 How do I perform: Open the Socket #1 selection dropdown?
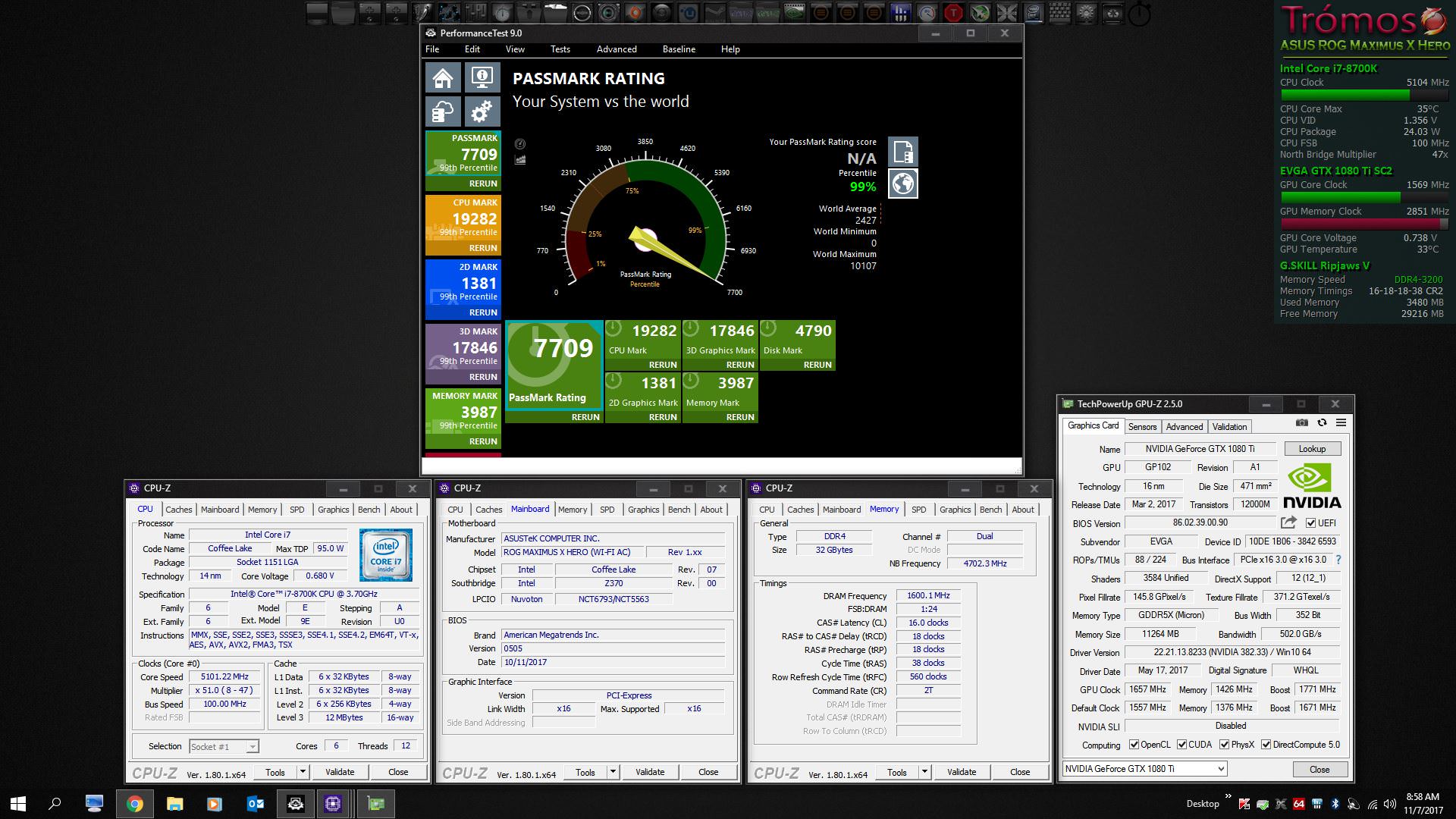pos(224,747)
